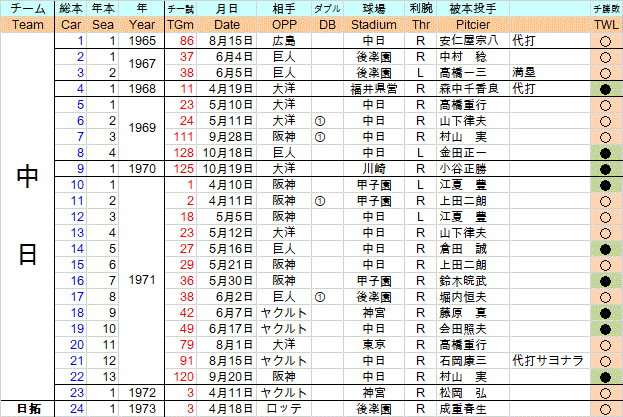Select the note 代打サヨナラ
This screenshot has height=417, width=623.
(x=548, y=361)
